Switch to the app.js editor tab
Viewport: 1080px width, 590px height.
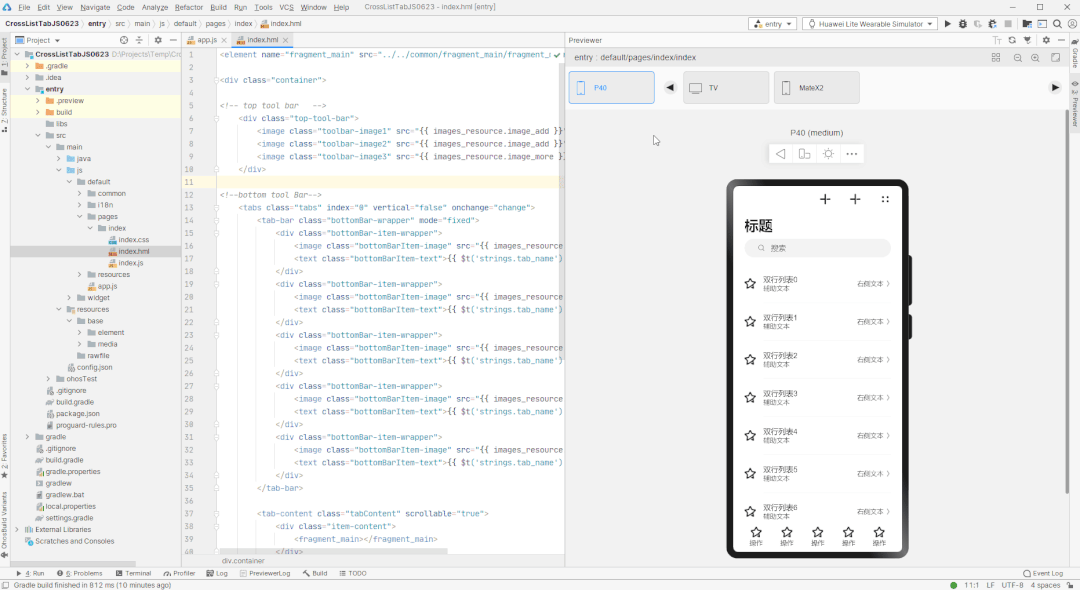pyautogui.click(x=207, y=39)
